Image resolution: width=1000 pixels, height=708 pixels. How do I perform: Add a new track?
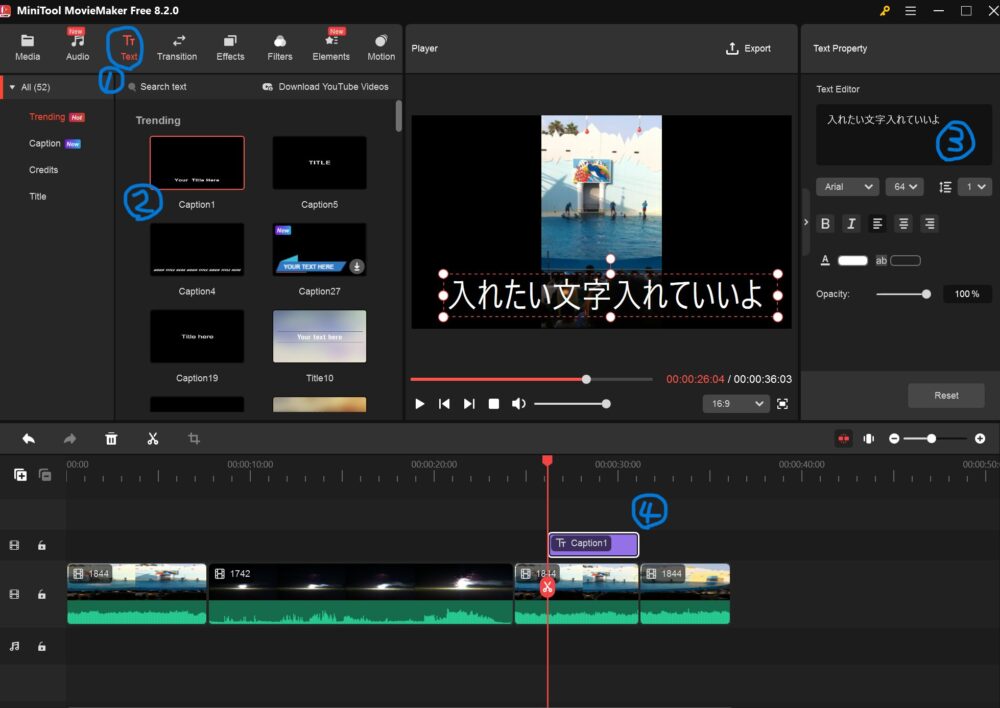coord(20,475)
